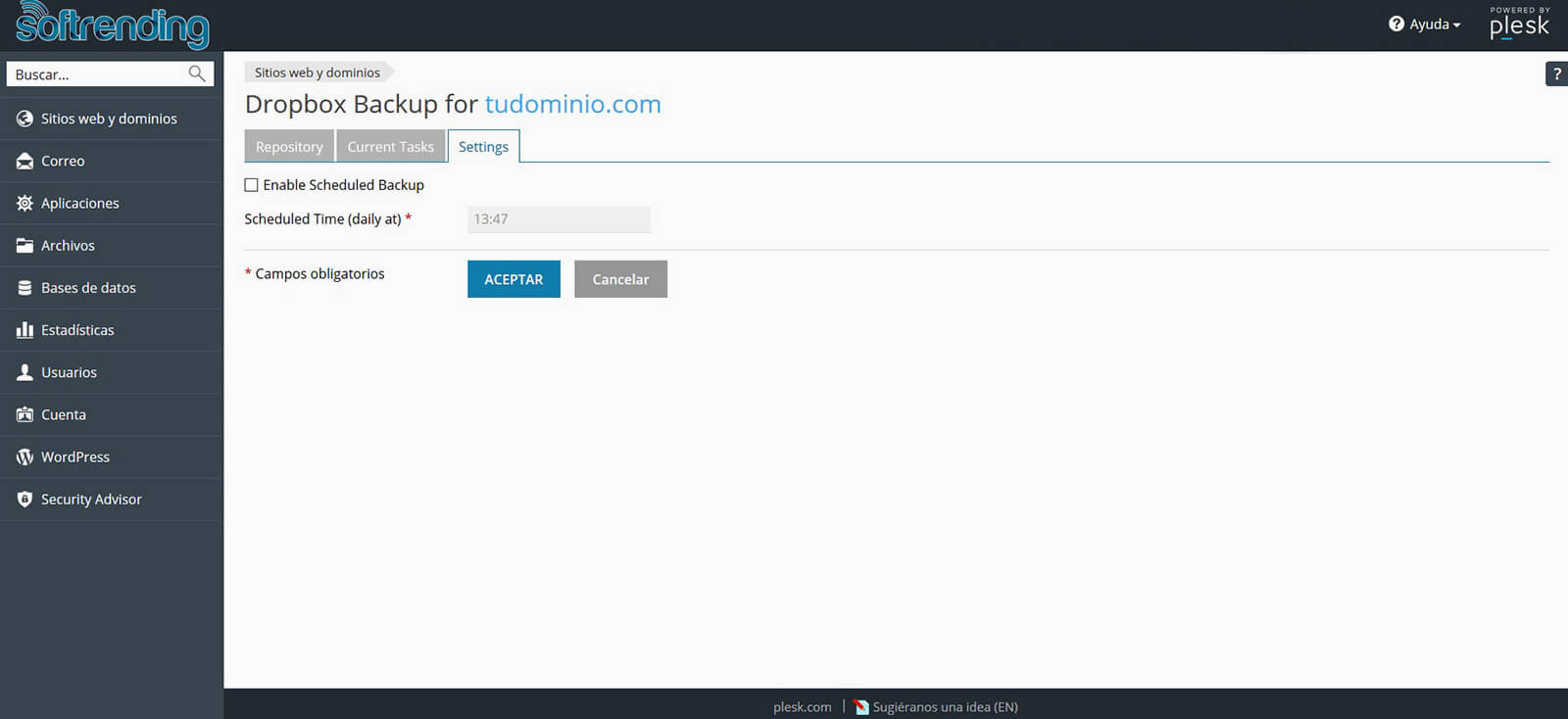The image size is (1568, 719).
Task: Click the globe icon for Sitios web y dominios
Action: click(x=24, y=119)
